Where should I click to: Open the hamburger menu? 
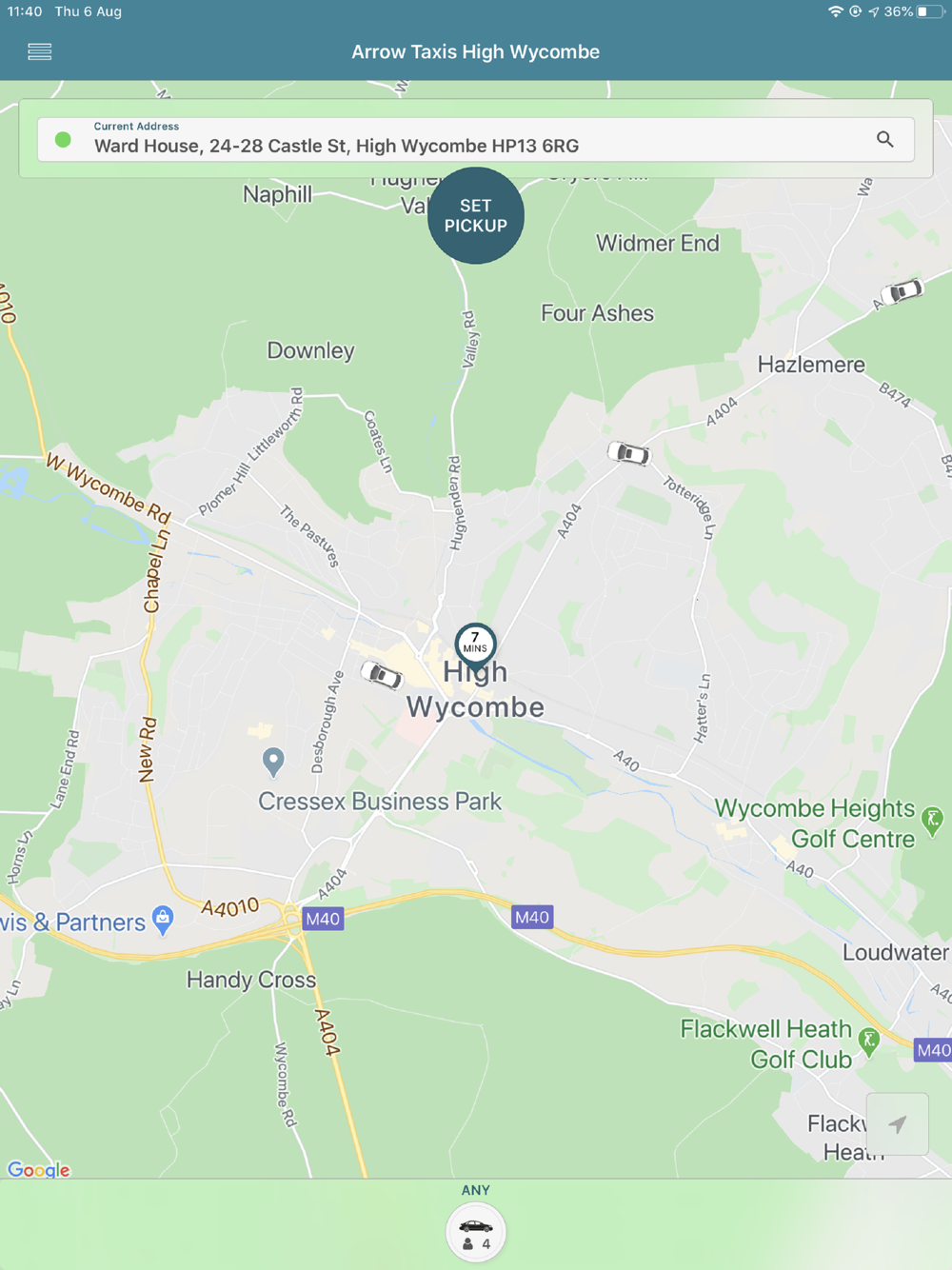pos(39,52)
